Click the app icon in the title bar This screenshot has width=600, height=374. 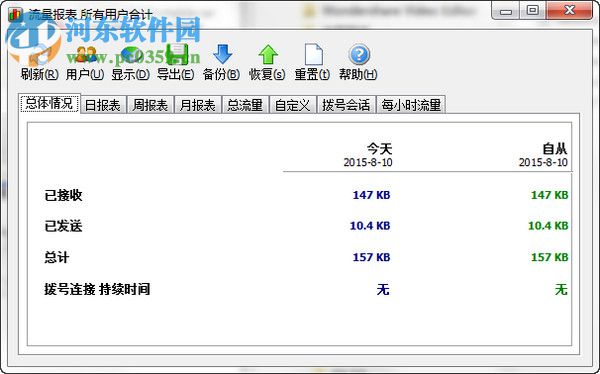(15, 15)
